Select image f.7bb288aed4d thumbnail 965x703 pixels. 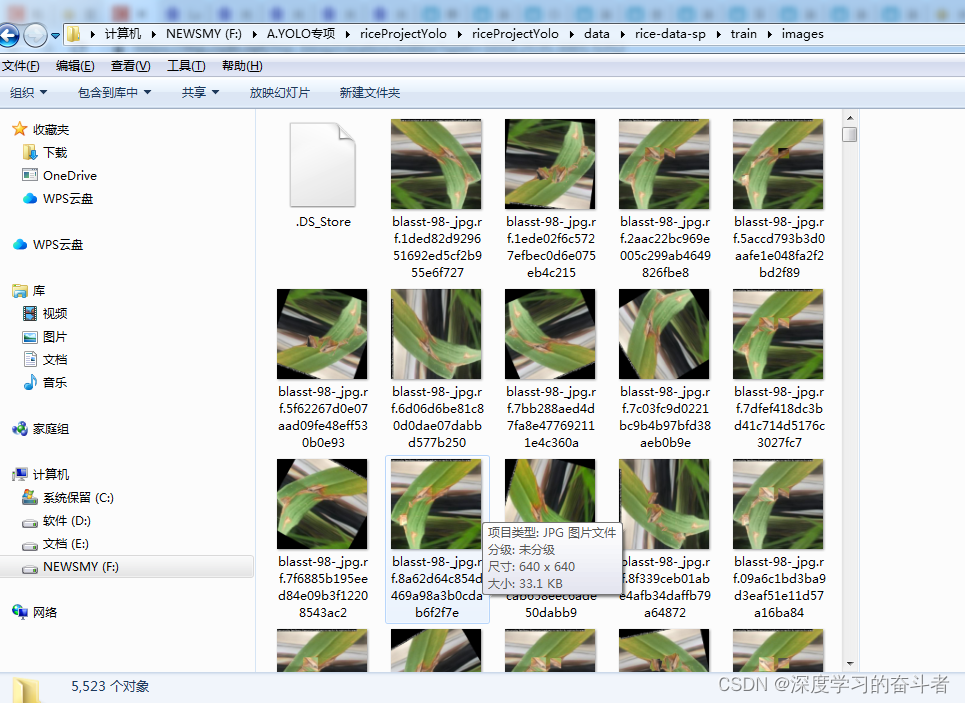point(550,334)
